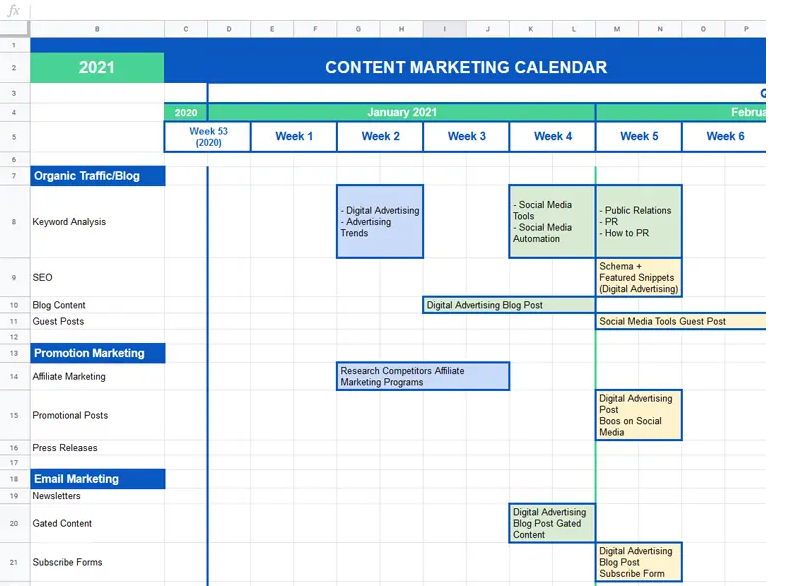The image size is (793, 586).
Task: Select the Week 53 (2020) cell
Action: point(208,137)
